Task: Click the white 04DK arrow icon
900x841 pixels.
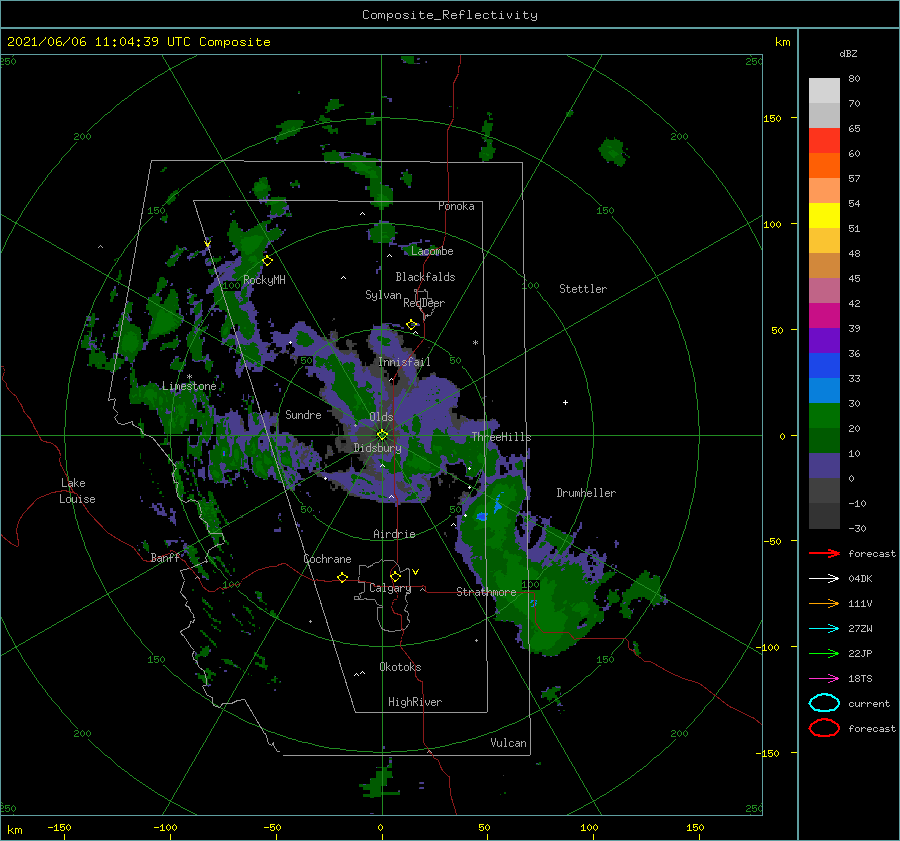Action: coord(824,578)
